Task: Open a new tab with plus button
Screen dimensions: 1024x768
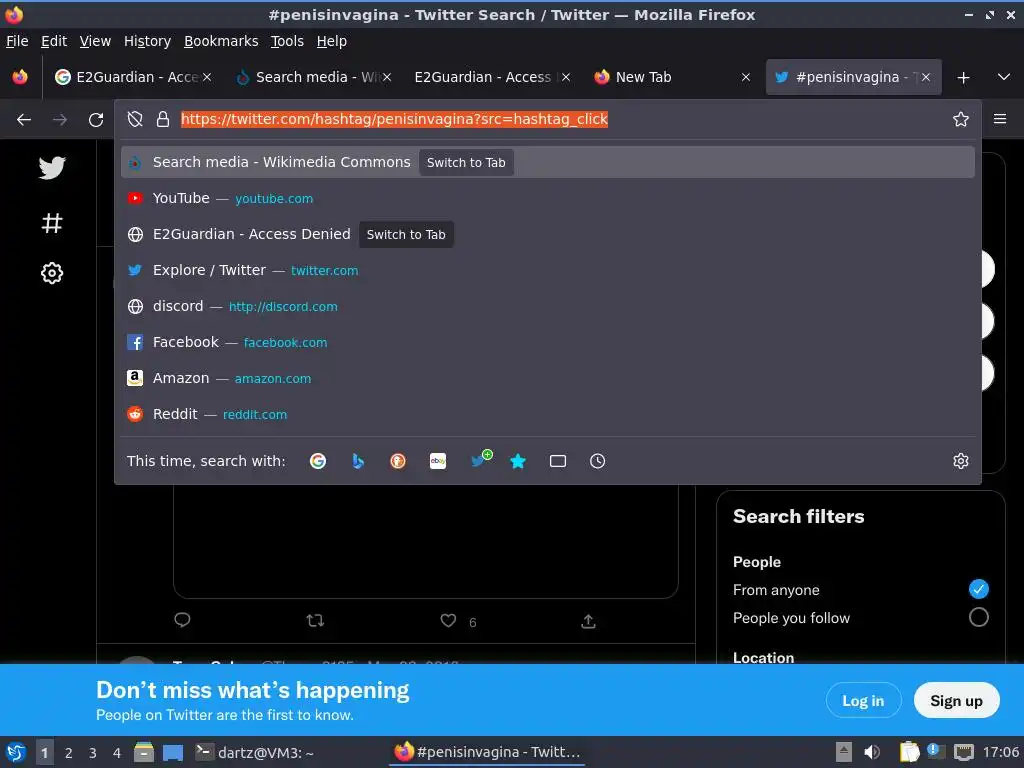Action: click(963, 78)
